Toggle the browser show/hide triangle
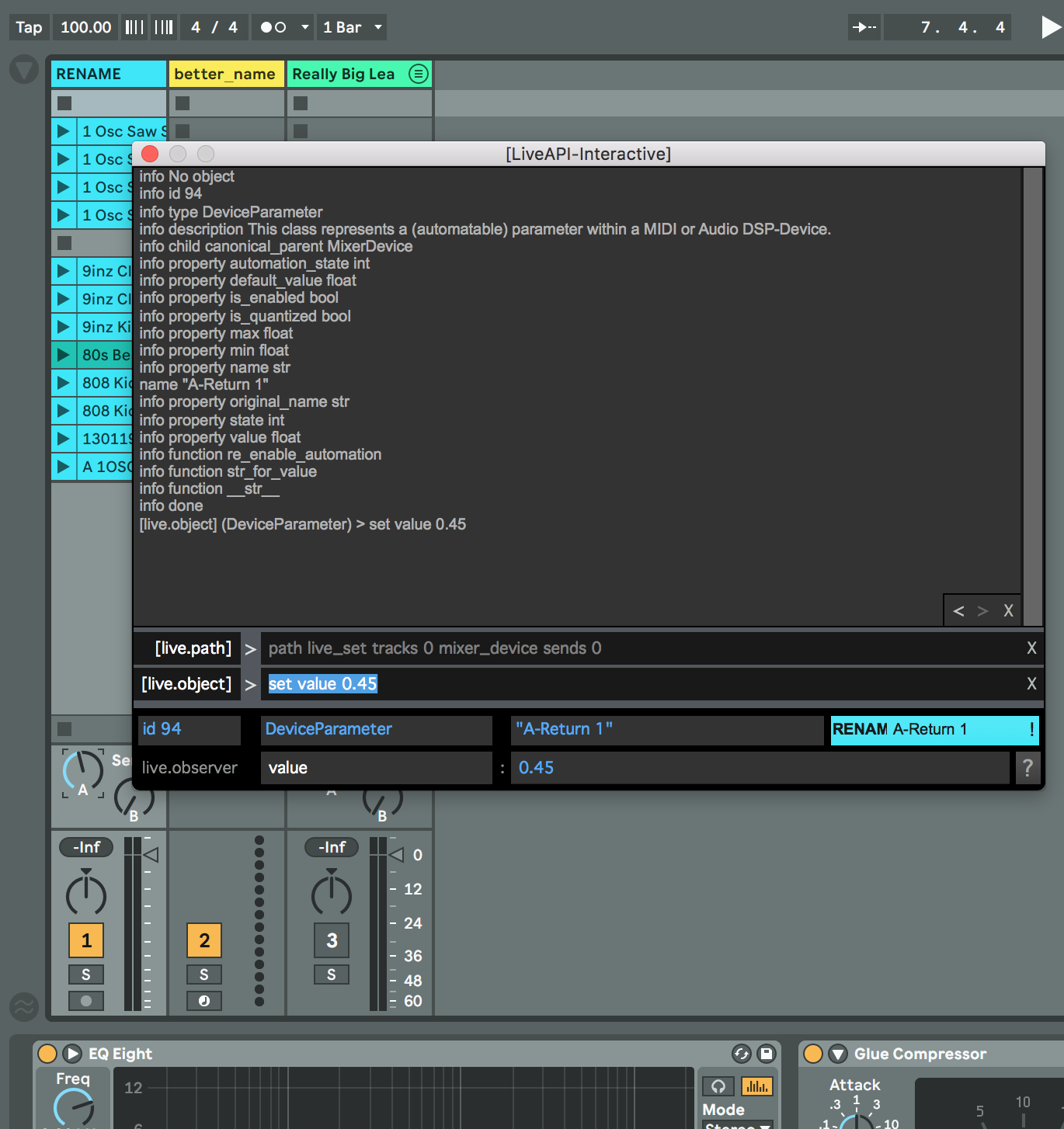1064x1129 pixels. [x=24, y=70]
